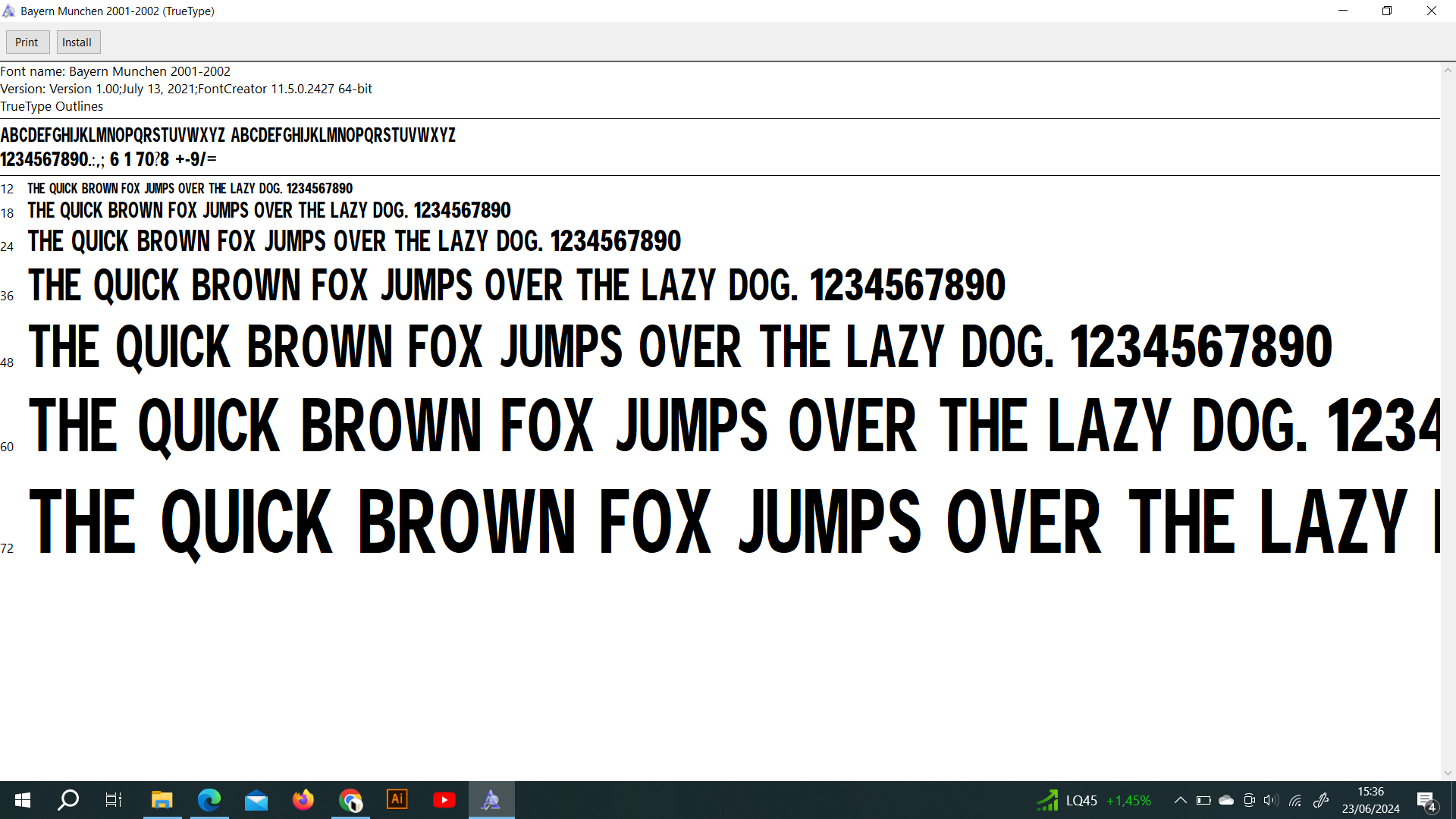Open taskbar Search
1456x819 pixels.
(68, 800)
